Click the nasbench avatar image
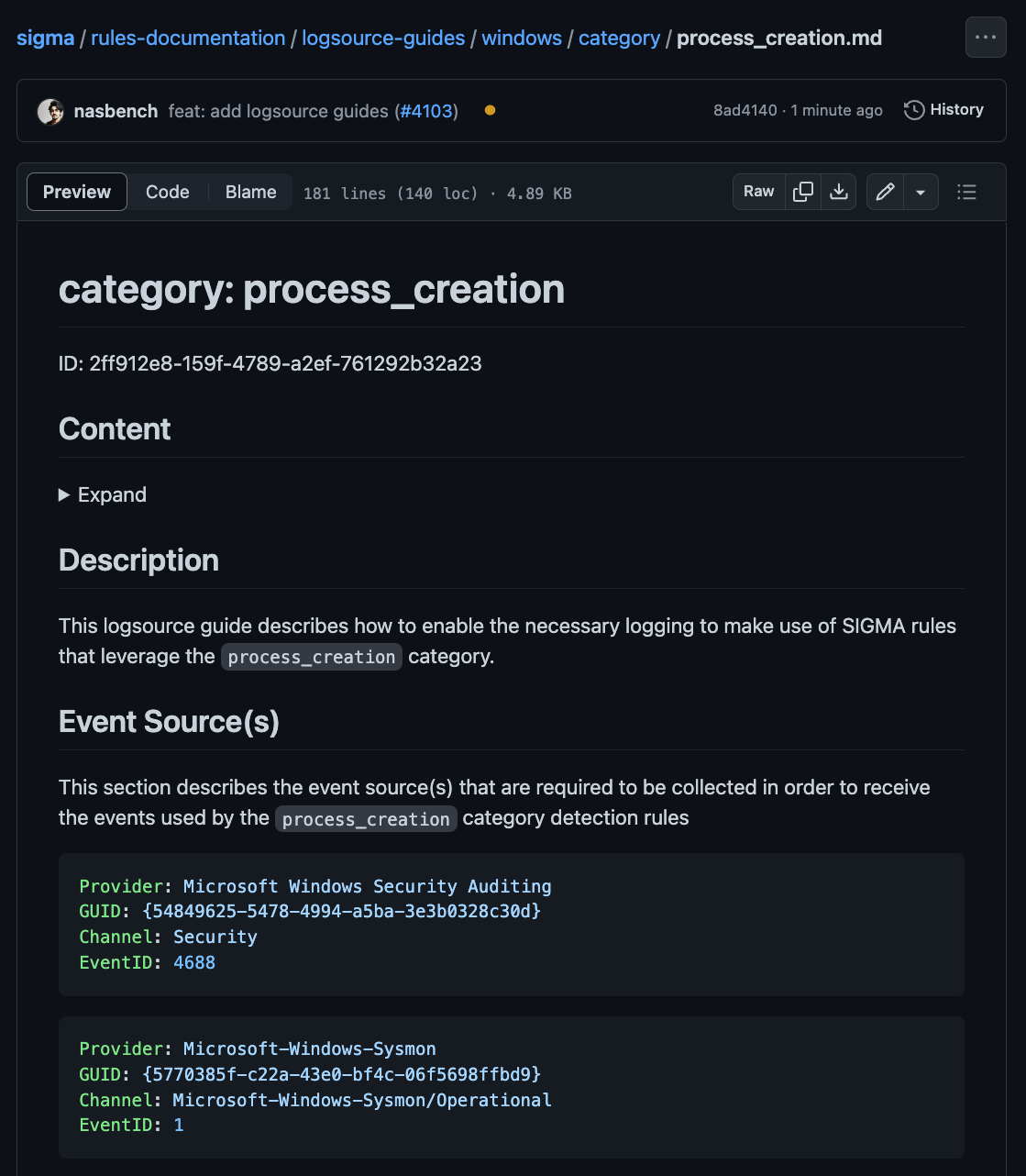Viewport: 1026px width, 1176px height. click(50, 111)
